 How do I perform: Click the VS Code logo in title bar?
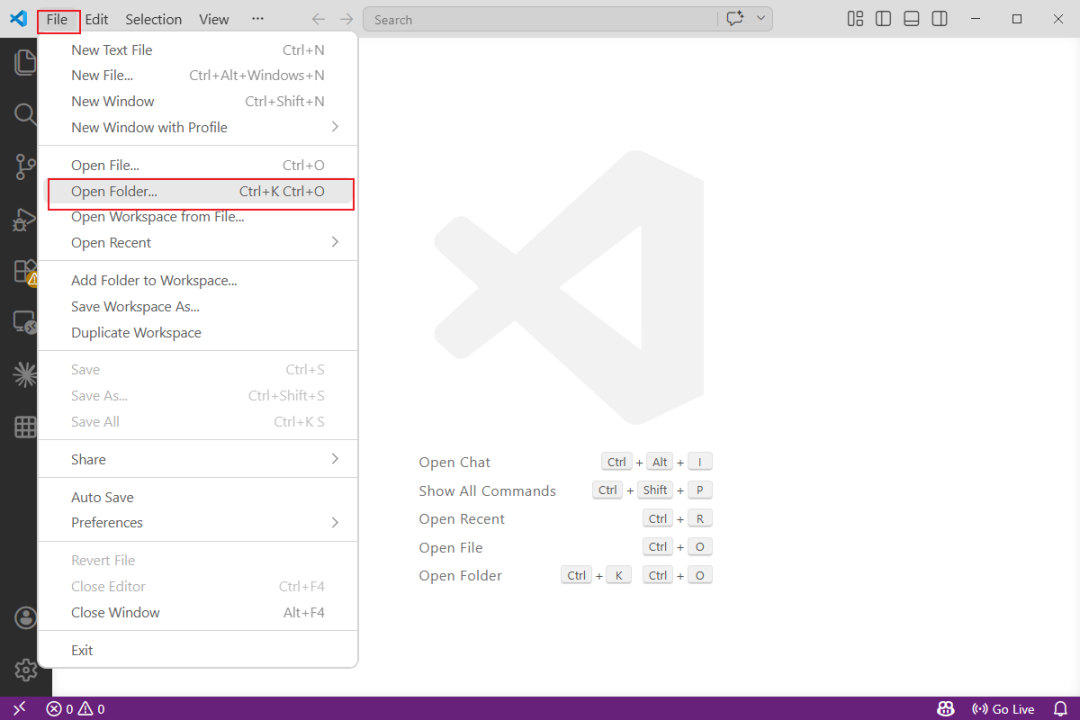point(19,19)
